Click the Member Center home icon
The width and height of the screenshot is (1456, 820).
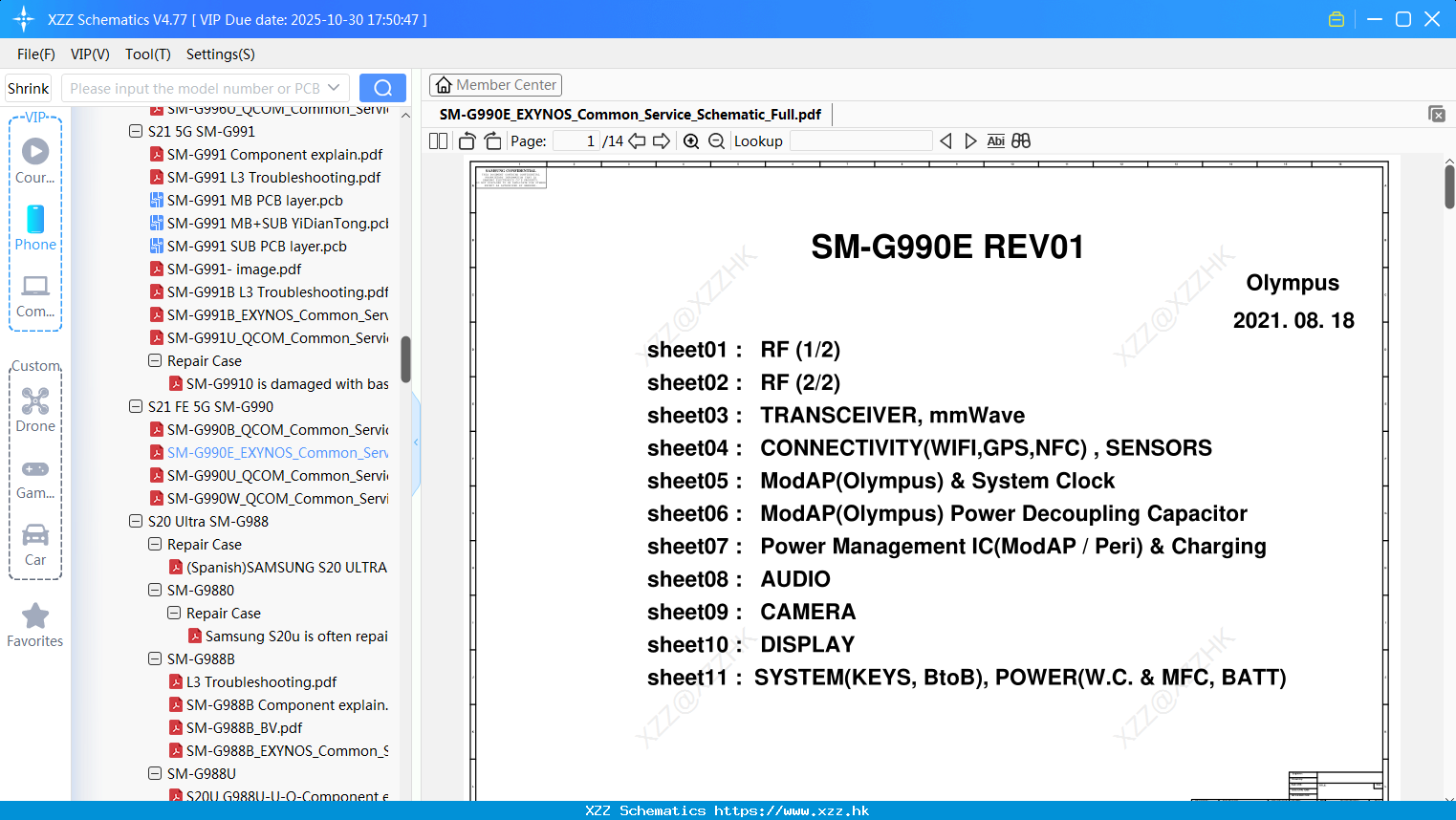(444, 85)
